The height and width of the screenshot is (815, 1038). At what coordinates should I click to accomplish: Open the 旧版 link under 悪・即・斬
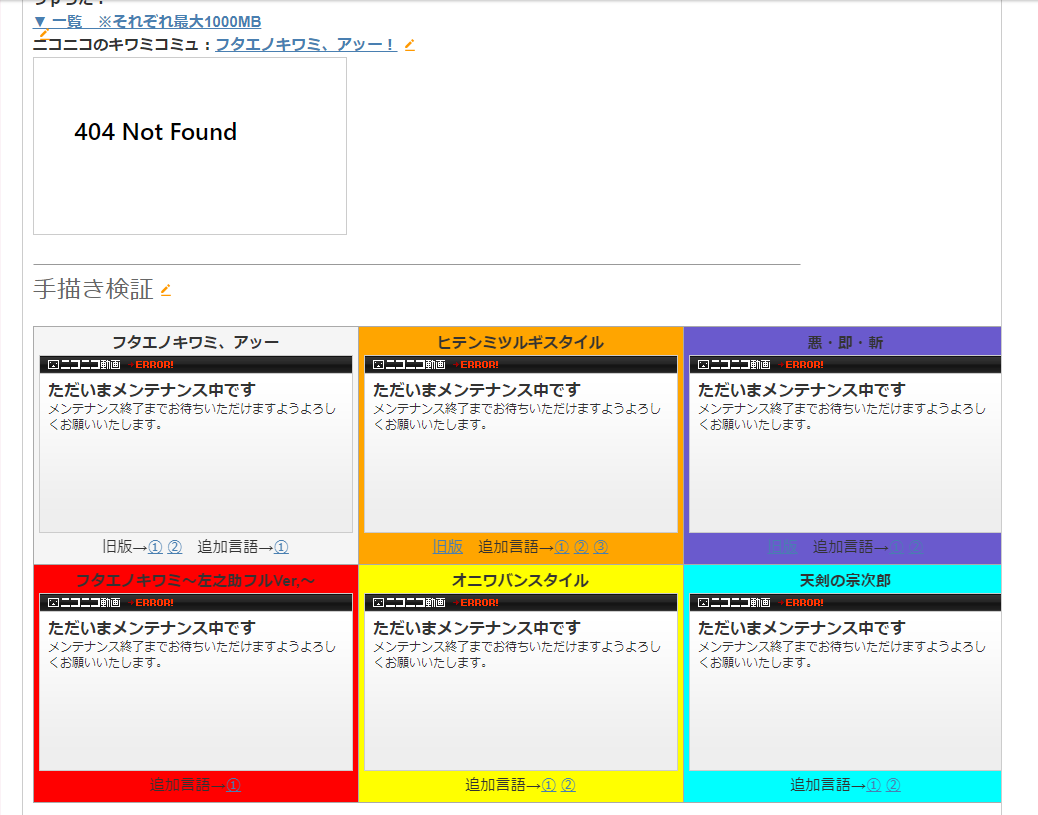(782, 547)
